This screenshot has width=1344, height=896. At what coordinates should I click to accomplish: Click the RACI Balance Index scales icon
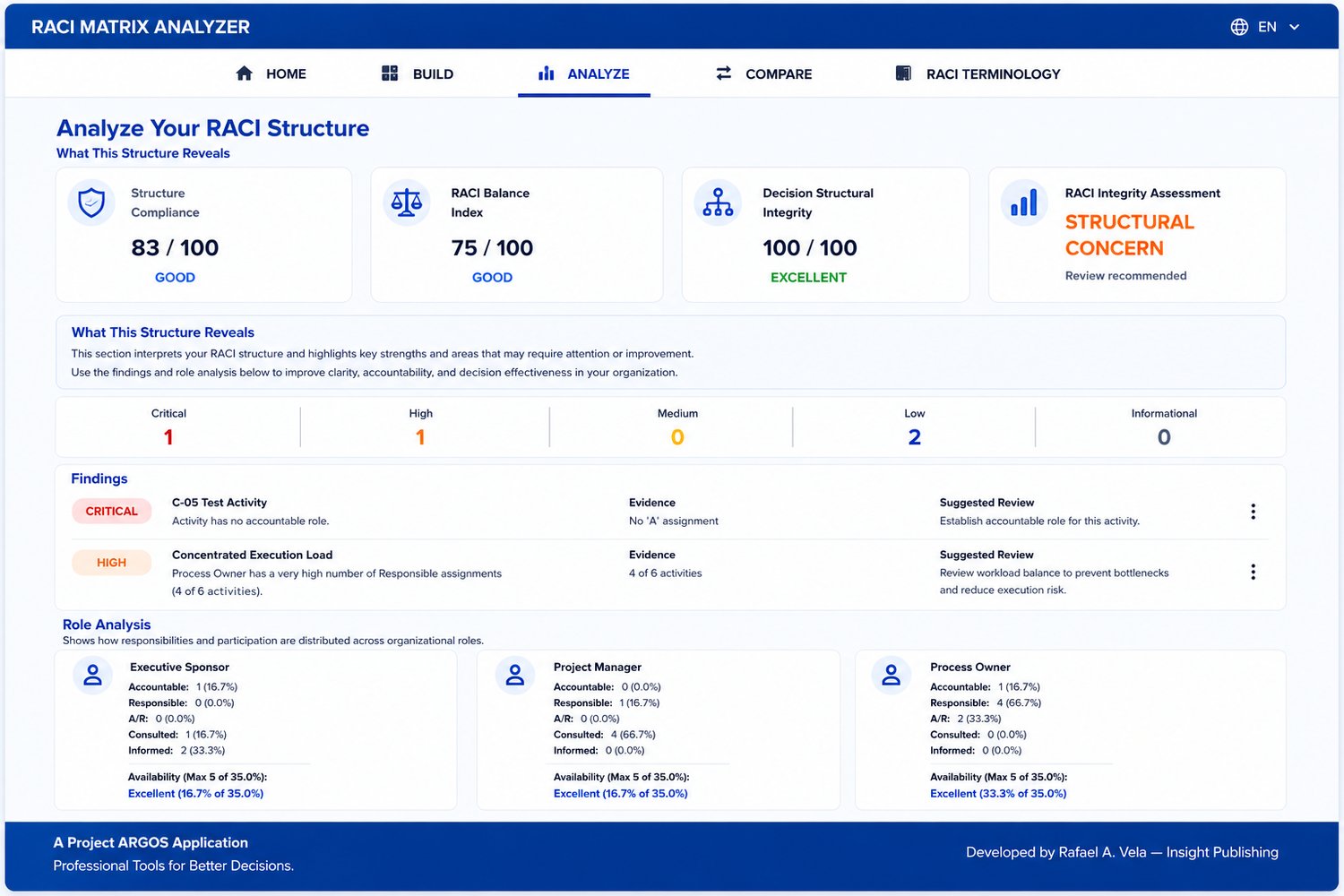click(x=407, y=202)
